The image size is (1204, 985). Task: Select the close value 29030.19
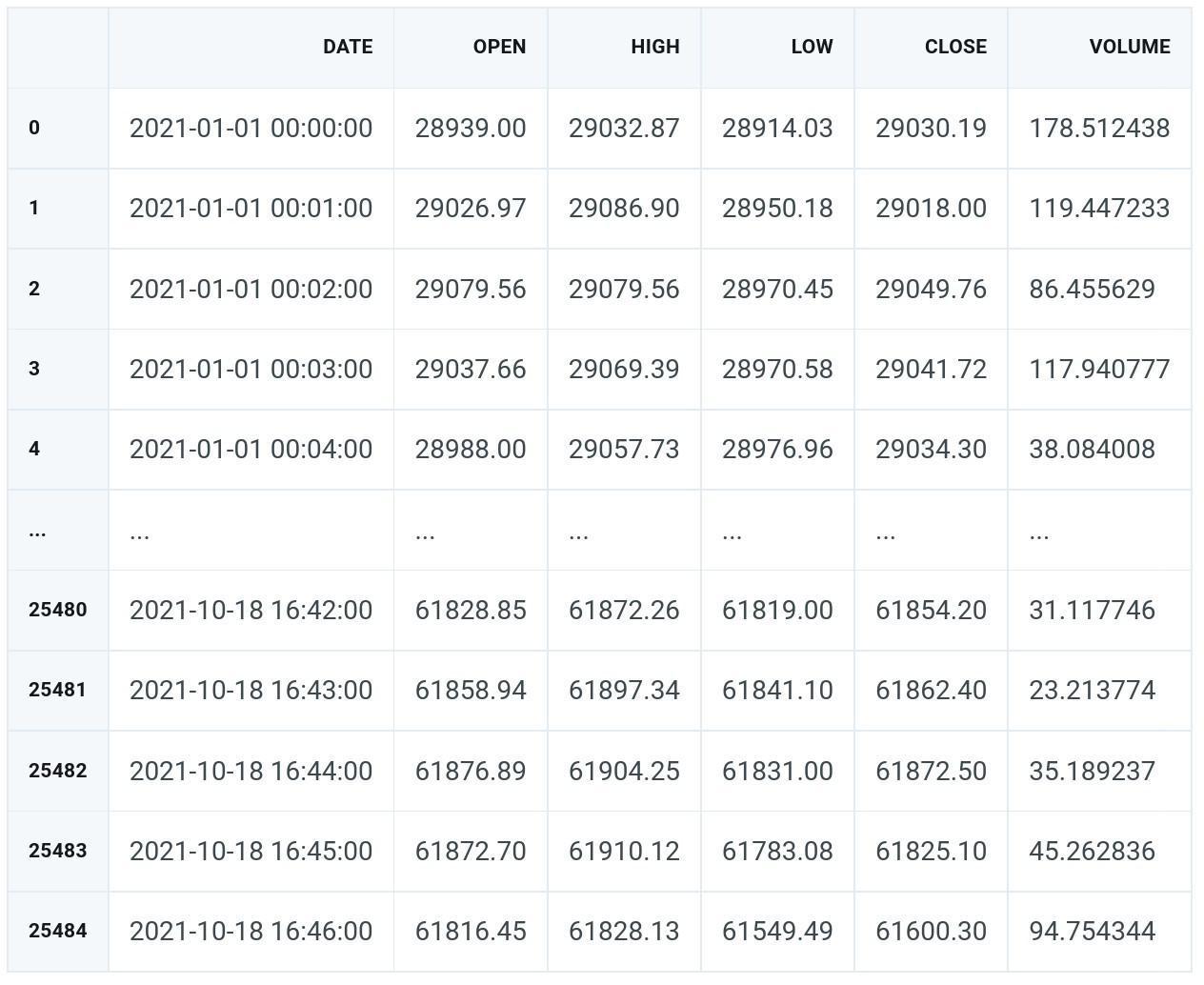pyautogui.click(x=930, y=128)
